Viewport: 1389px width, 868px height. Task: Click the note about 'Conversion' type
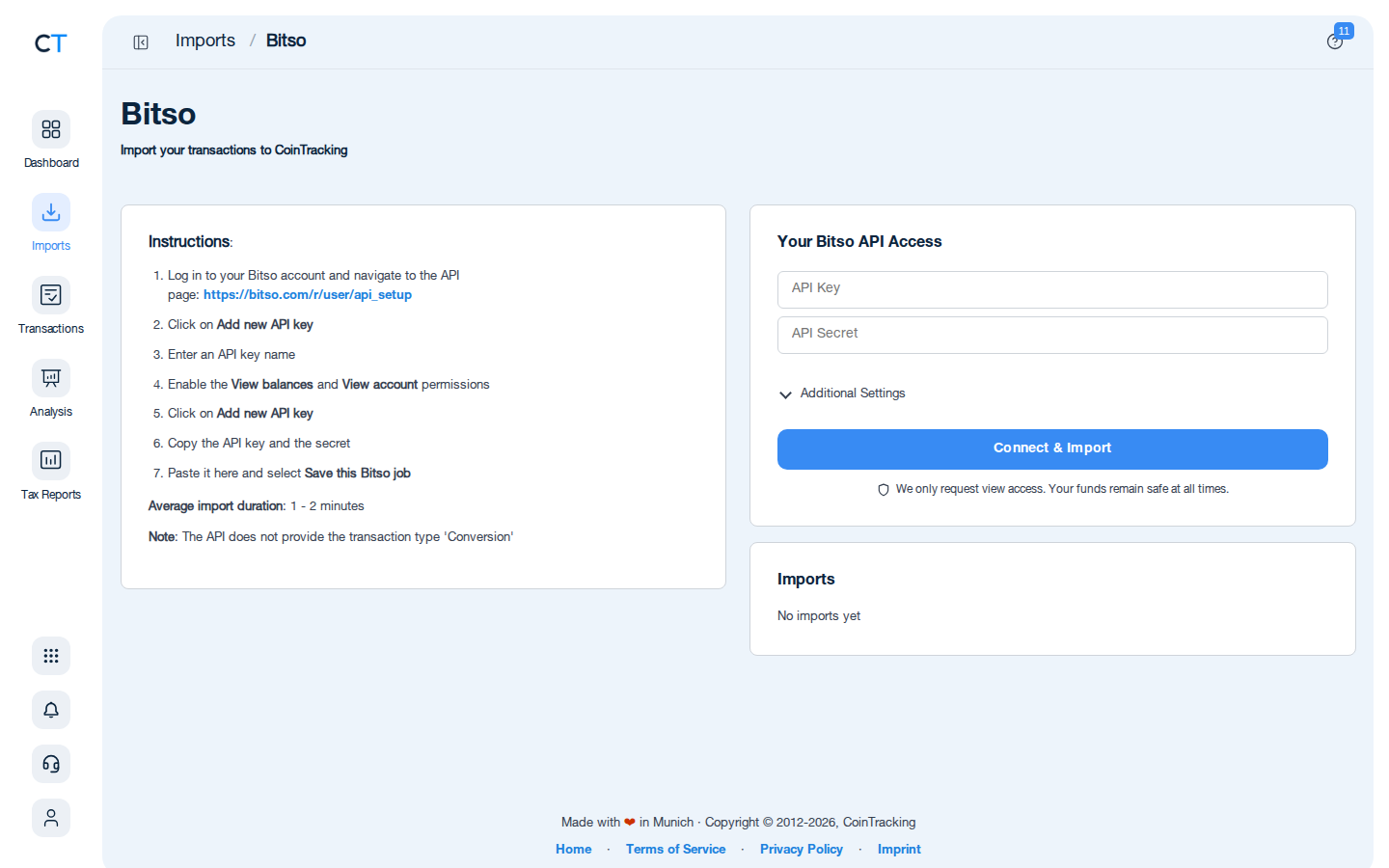331,536
